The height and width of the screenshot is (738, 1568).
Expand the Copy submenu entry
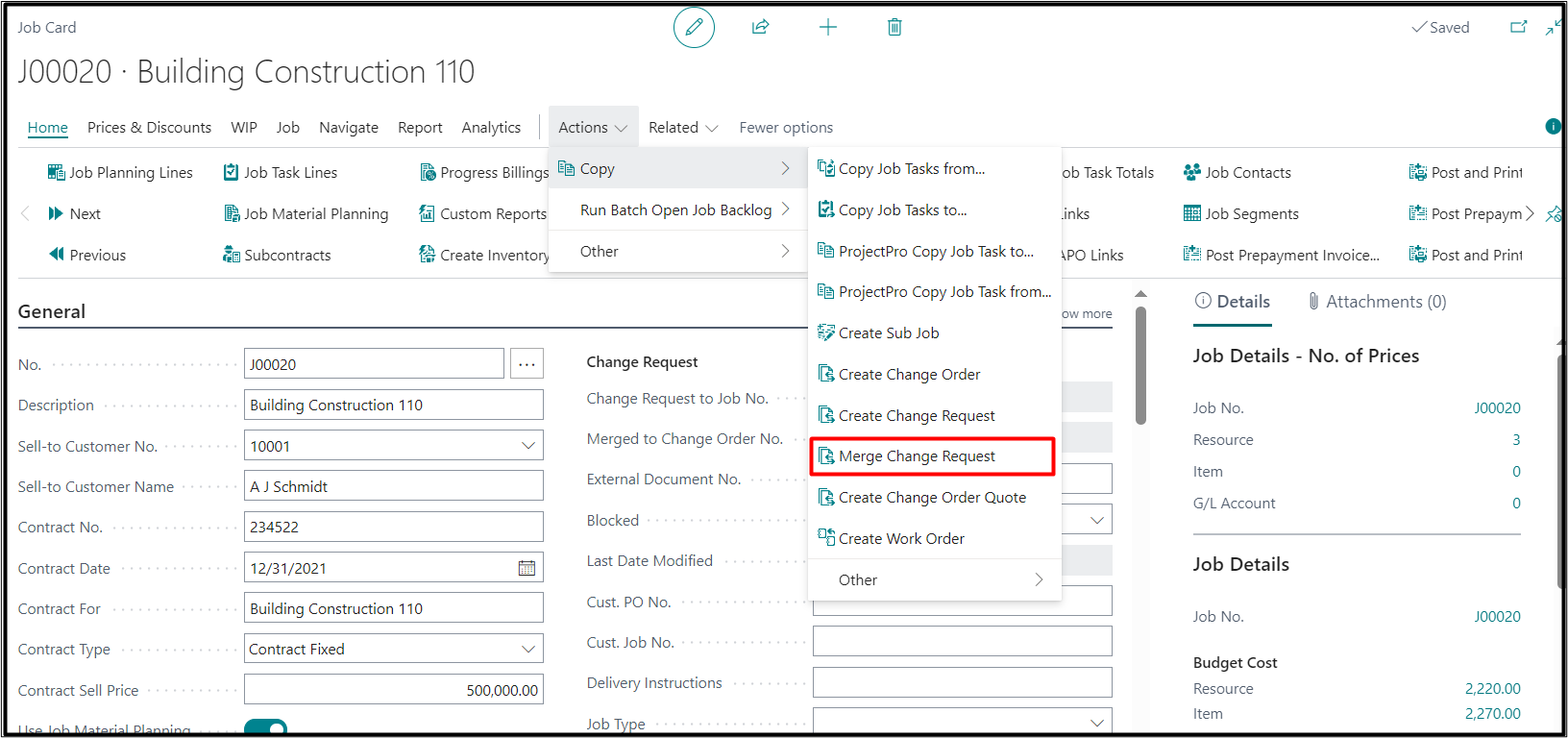pyautogui.click(x=677, y=168)
